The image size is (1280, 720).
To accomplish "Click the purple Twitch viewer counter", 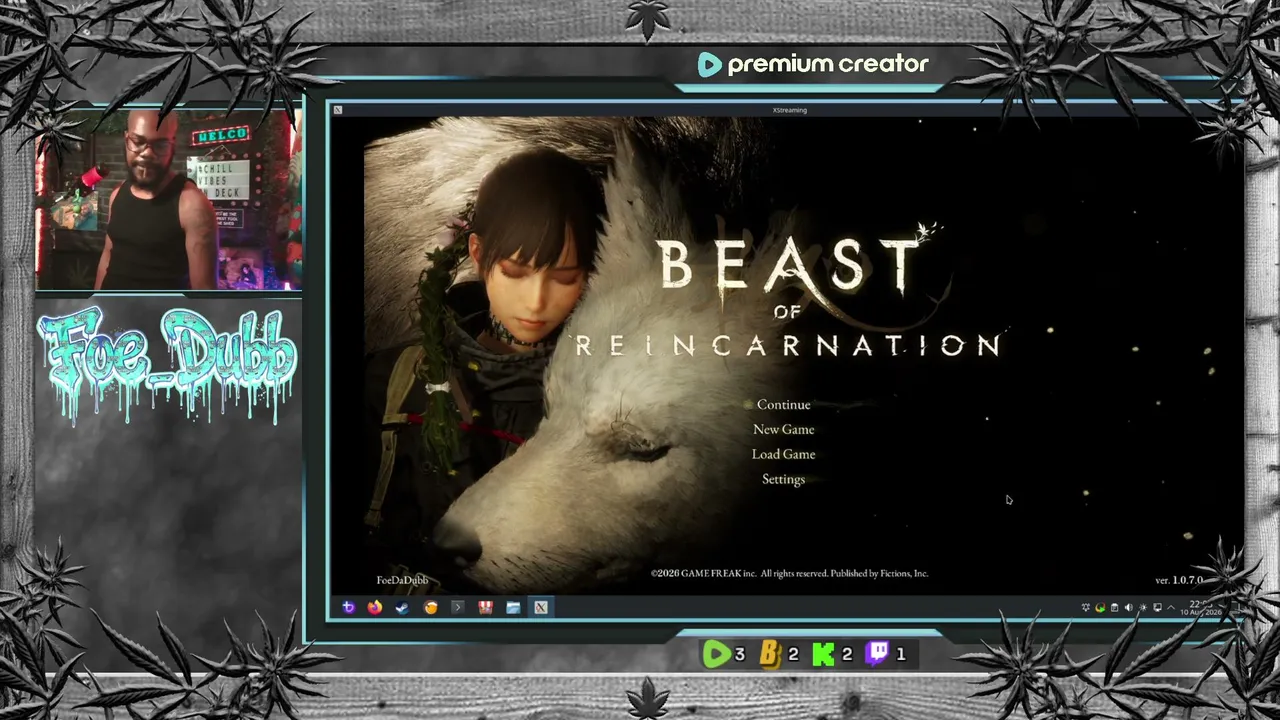I will pos(886,654).
